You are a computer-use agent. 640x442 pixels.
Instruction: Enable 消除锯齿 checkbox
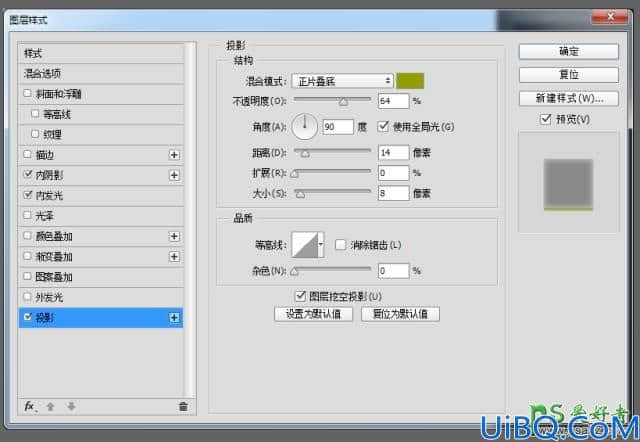click(x=340, y=245)
